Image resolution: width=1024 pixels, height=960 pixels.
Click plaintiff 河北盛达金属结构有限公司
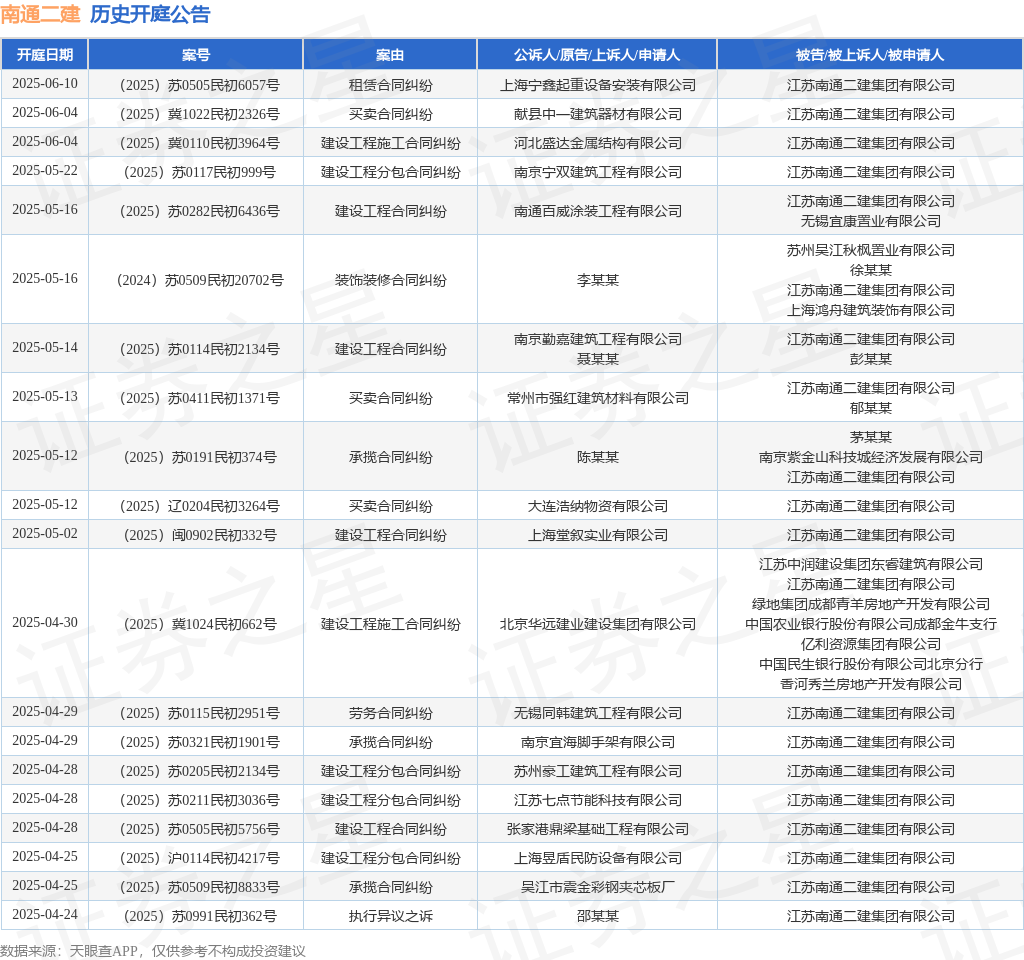[x=598, y=143]
